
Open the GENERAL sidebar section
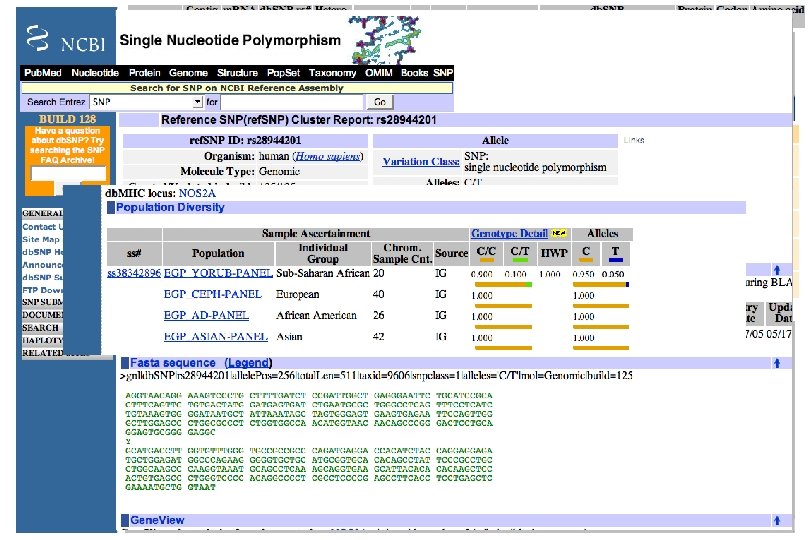[42, 213]
